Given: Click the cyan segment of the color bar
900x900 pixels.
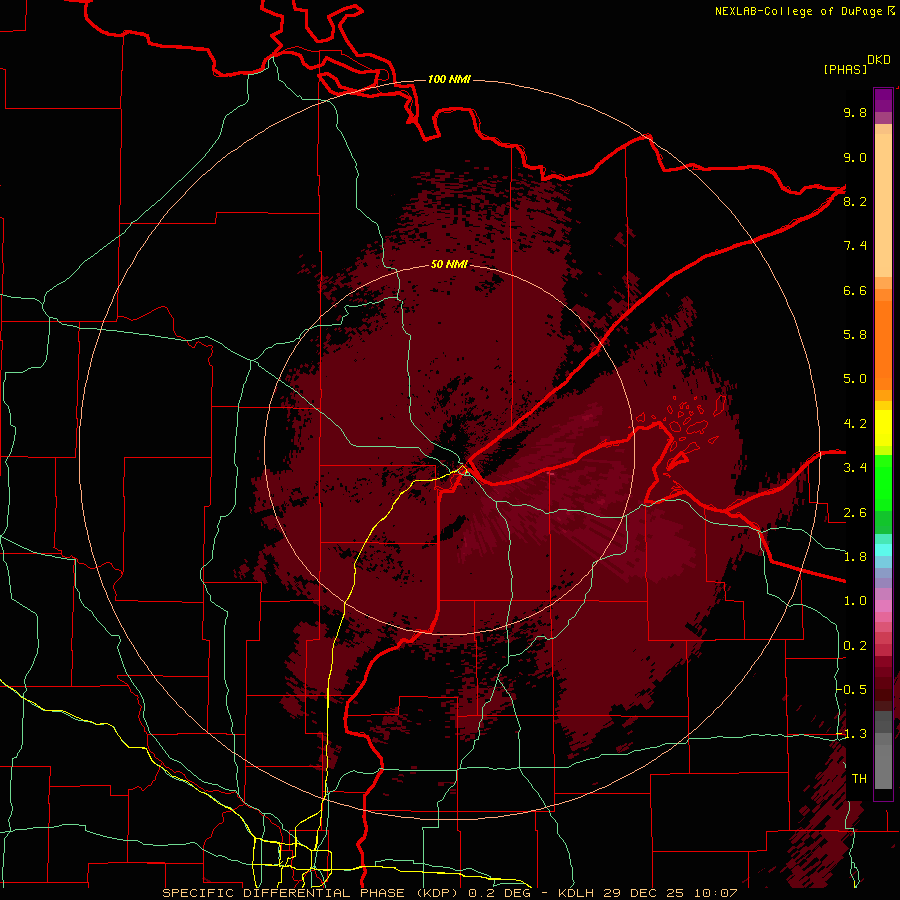Looking at the screenshot, I should point(883,550).
